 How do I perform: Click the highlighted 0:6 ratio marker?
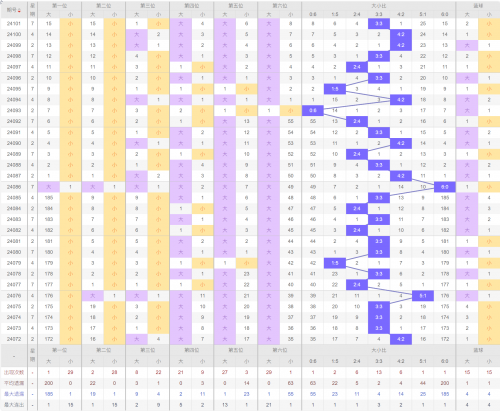point(313,111)
